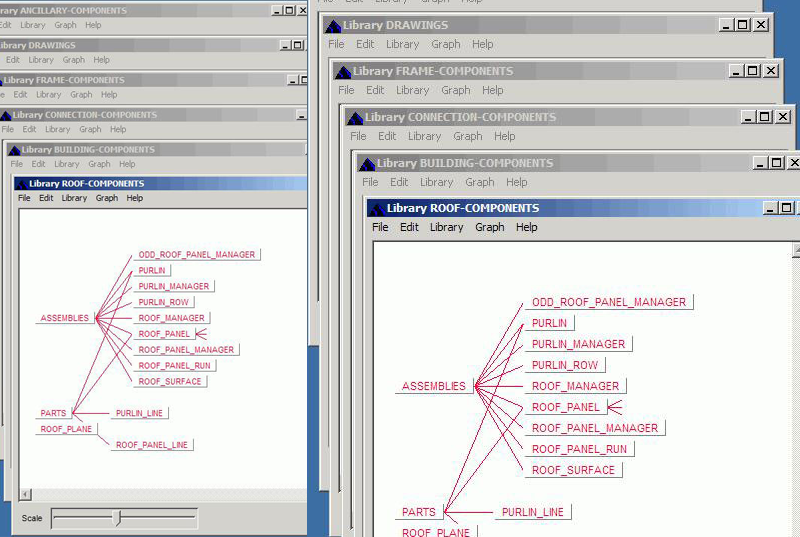Click the Scale slider thumb in left window

pyautogui.click(x=118, y=518)
